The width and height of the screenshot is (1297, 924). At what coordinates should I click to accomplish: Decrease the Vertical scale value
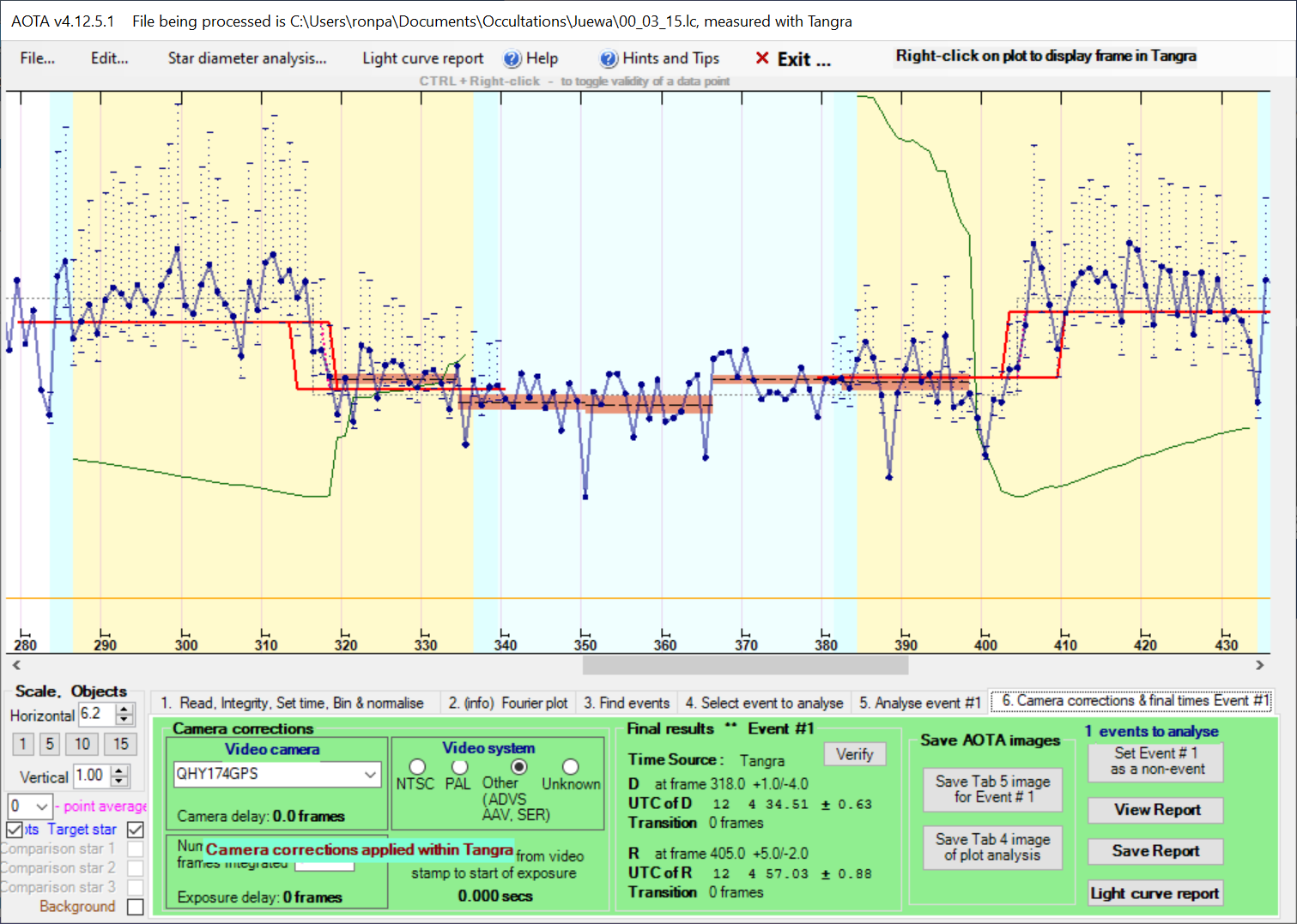tap(120, 781)
